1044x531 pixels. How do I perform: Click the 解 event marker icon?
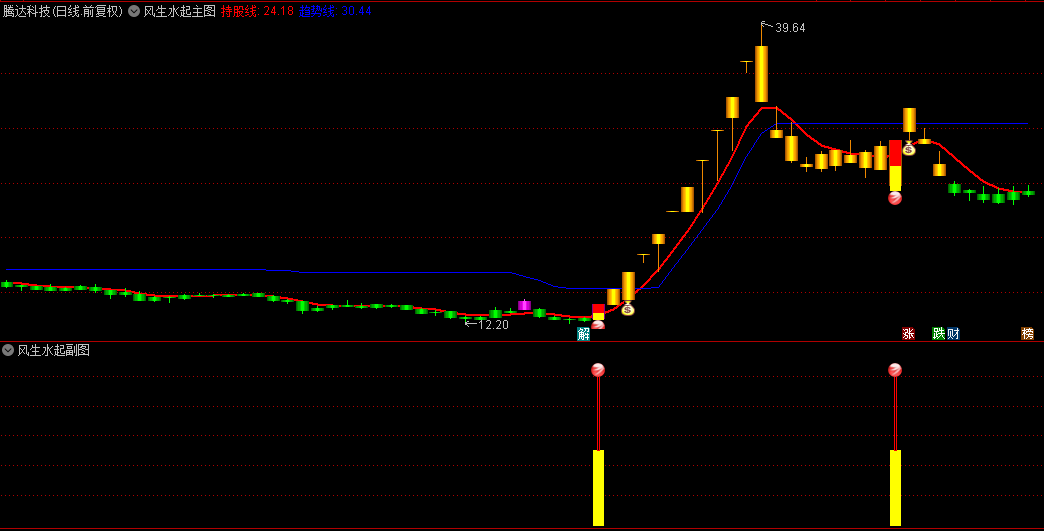583,334
